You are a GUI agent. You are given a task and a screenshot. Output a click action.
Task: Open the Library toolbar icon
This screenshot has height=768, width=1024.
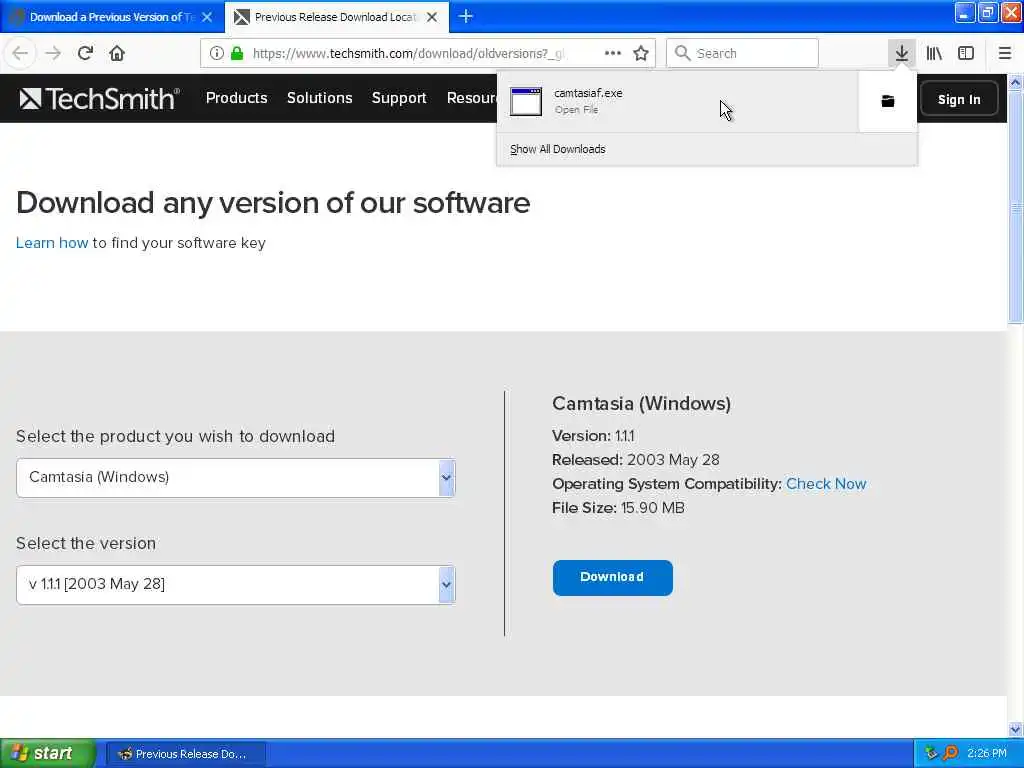[934, 53]
